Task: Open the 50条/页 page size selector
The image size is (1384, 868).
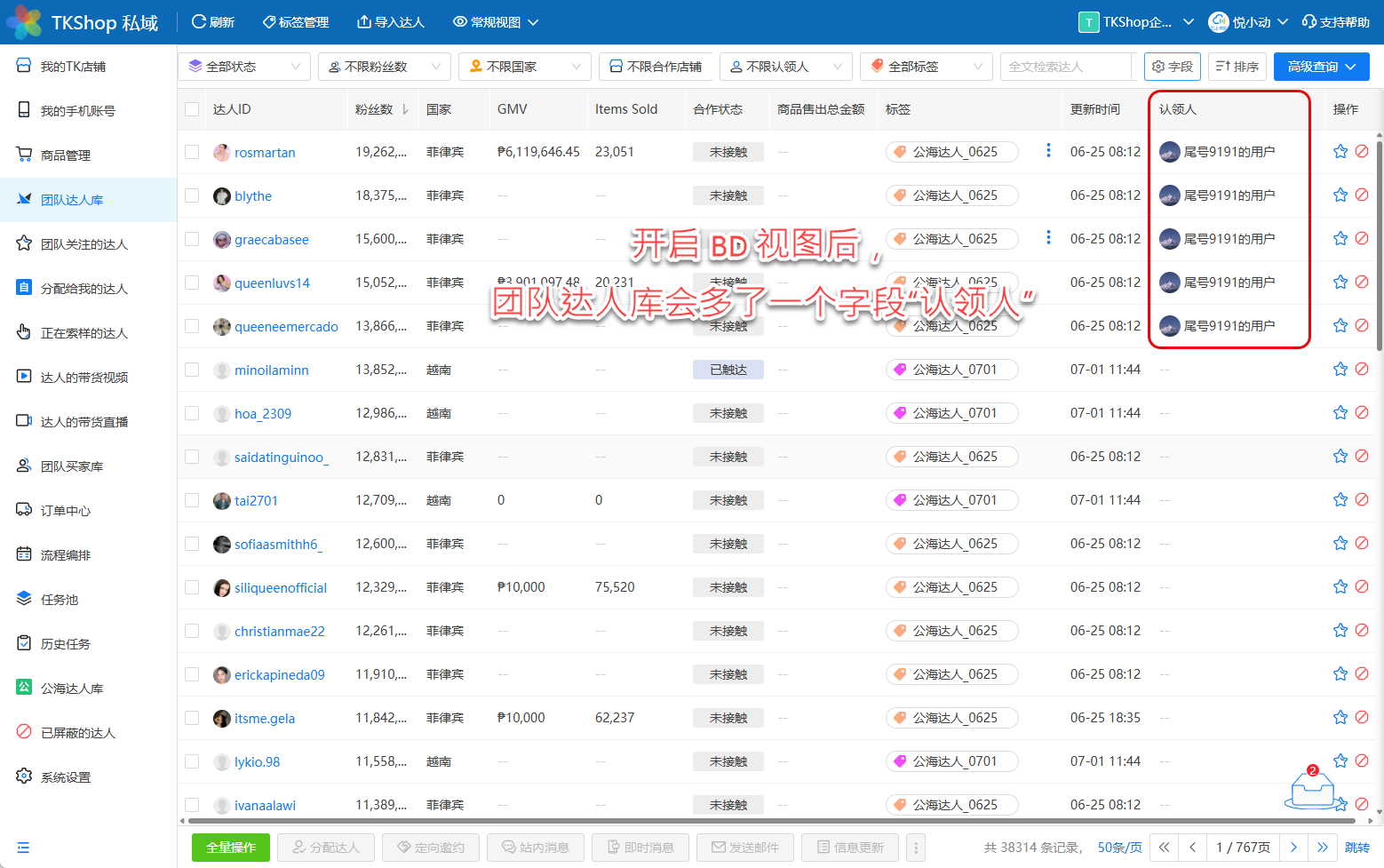Action: [x=1119, y=848]
